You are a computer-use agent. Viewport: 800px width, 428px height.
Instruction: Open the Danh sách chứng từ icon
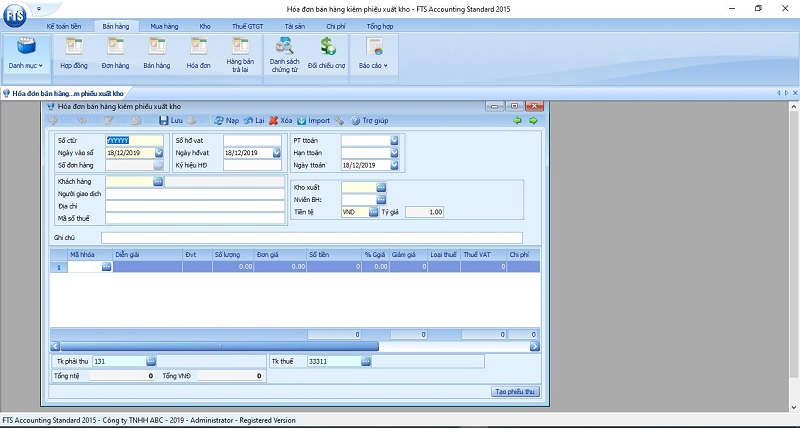(285, 54)
